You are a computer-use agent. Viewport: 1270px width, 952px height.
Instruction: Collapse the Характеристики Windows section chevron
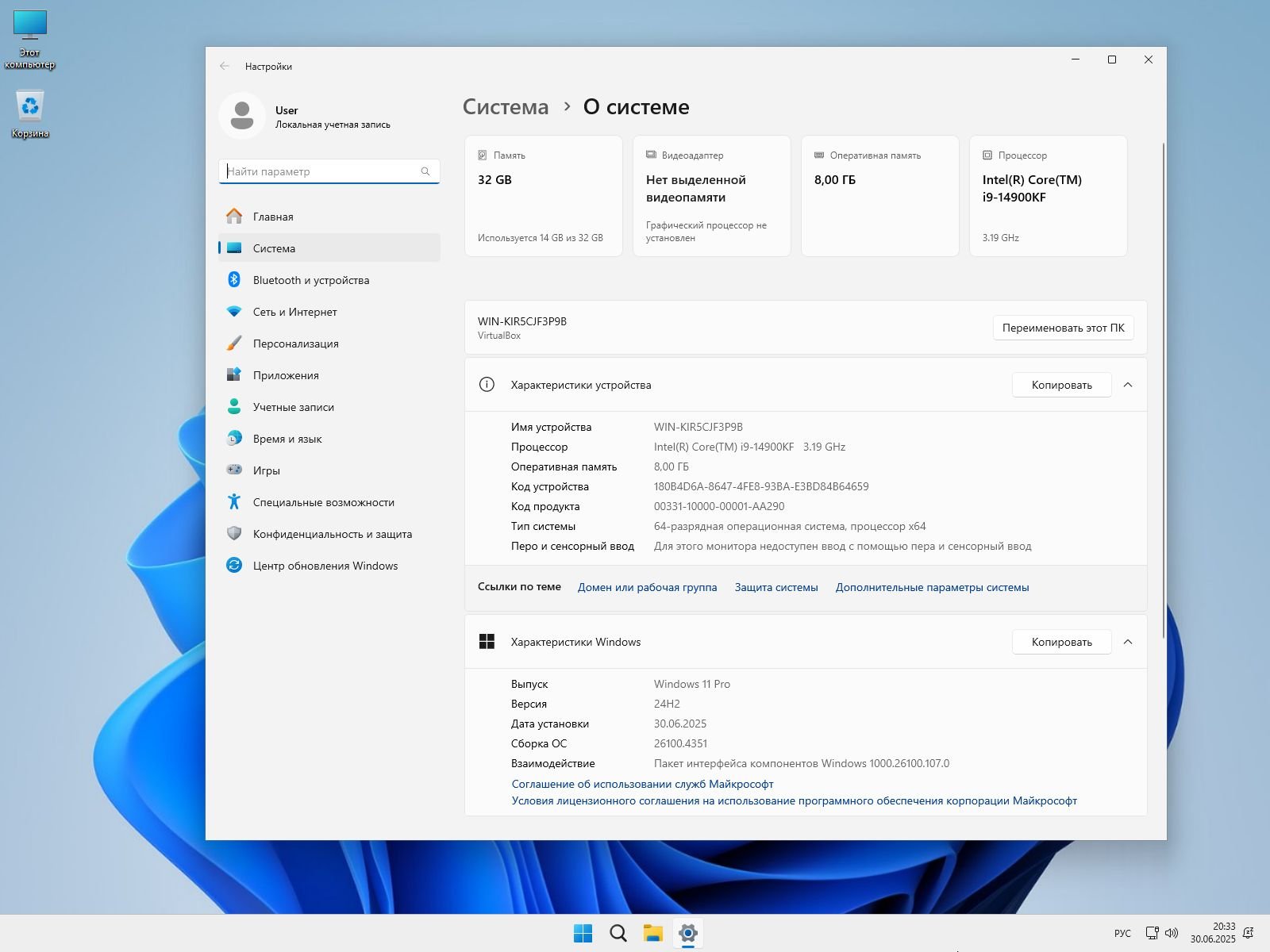(1128, 642)
